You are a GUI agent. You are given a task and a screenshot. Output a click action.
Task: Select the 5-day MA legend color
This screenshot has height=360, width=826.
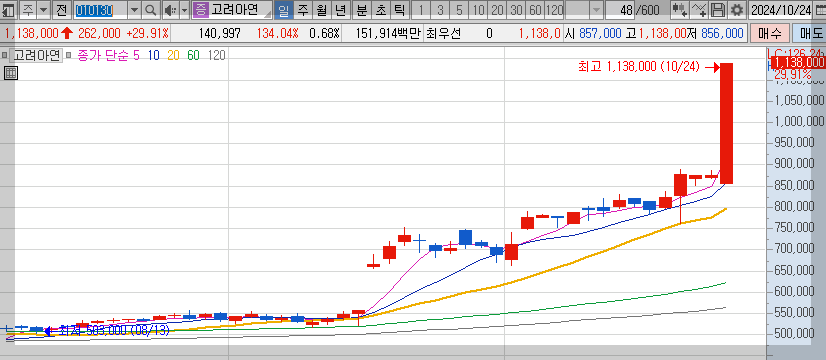click(136, 55)
